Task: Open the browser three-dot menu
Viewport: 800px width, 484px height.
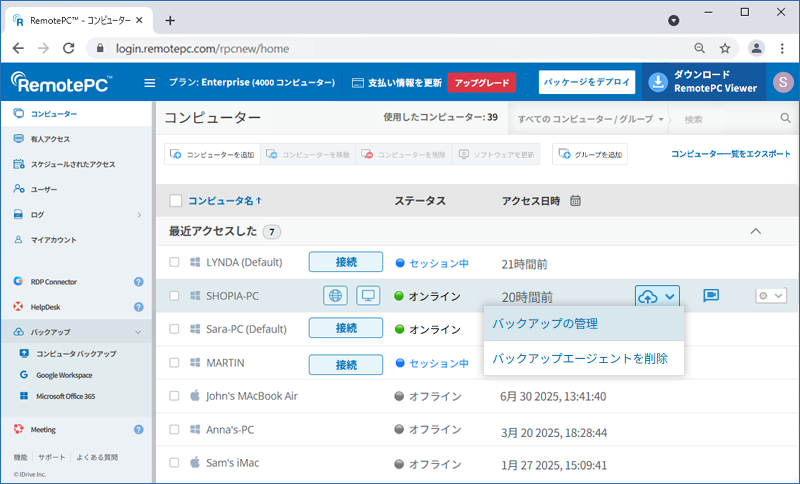Action: (x=782, y=48)
